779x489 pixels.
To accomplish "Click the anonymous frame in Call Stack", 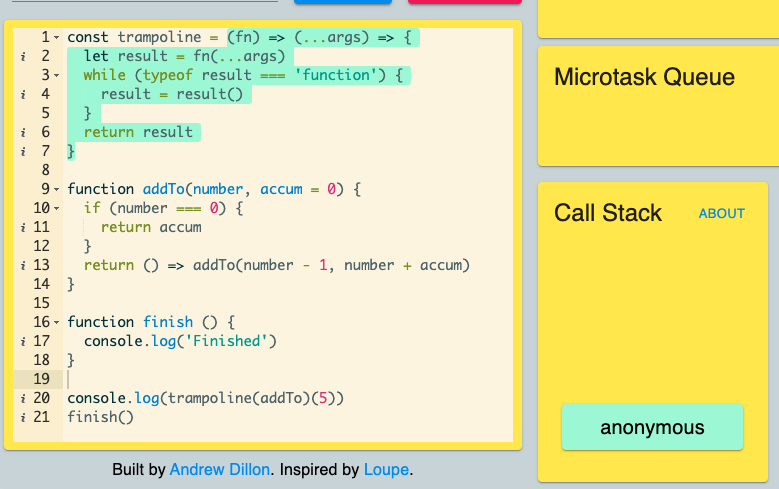I will [652, 427].
